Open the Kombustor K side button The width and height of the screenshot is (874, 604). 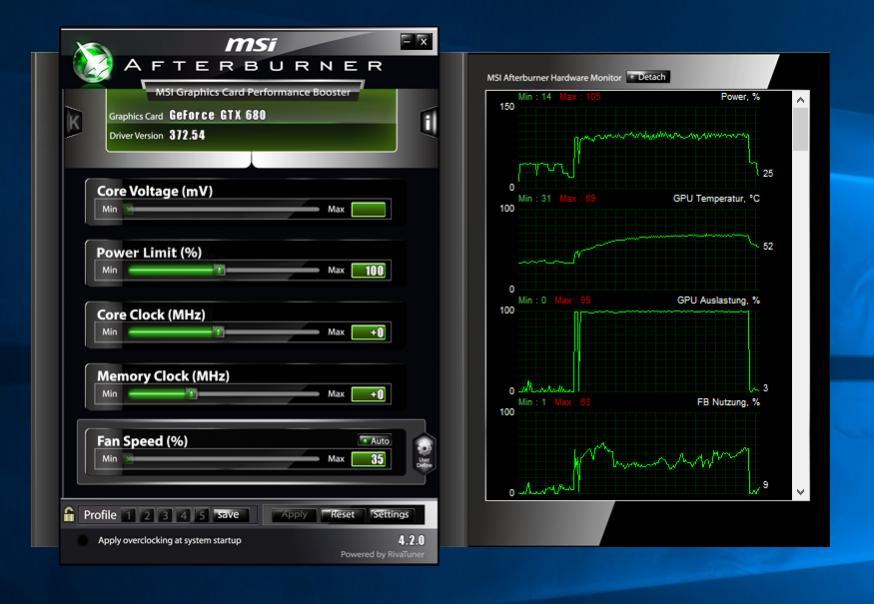click(x=74, y=121)
